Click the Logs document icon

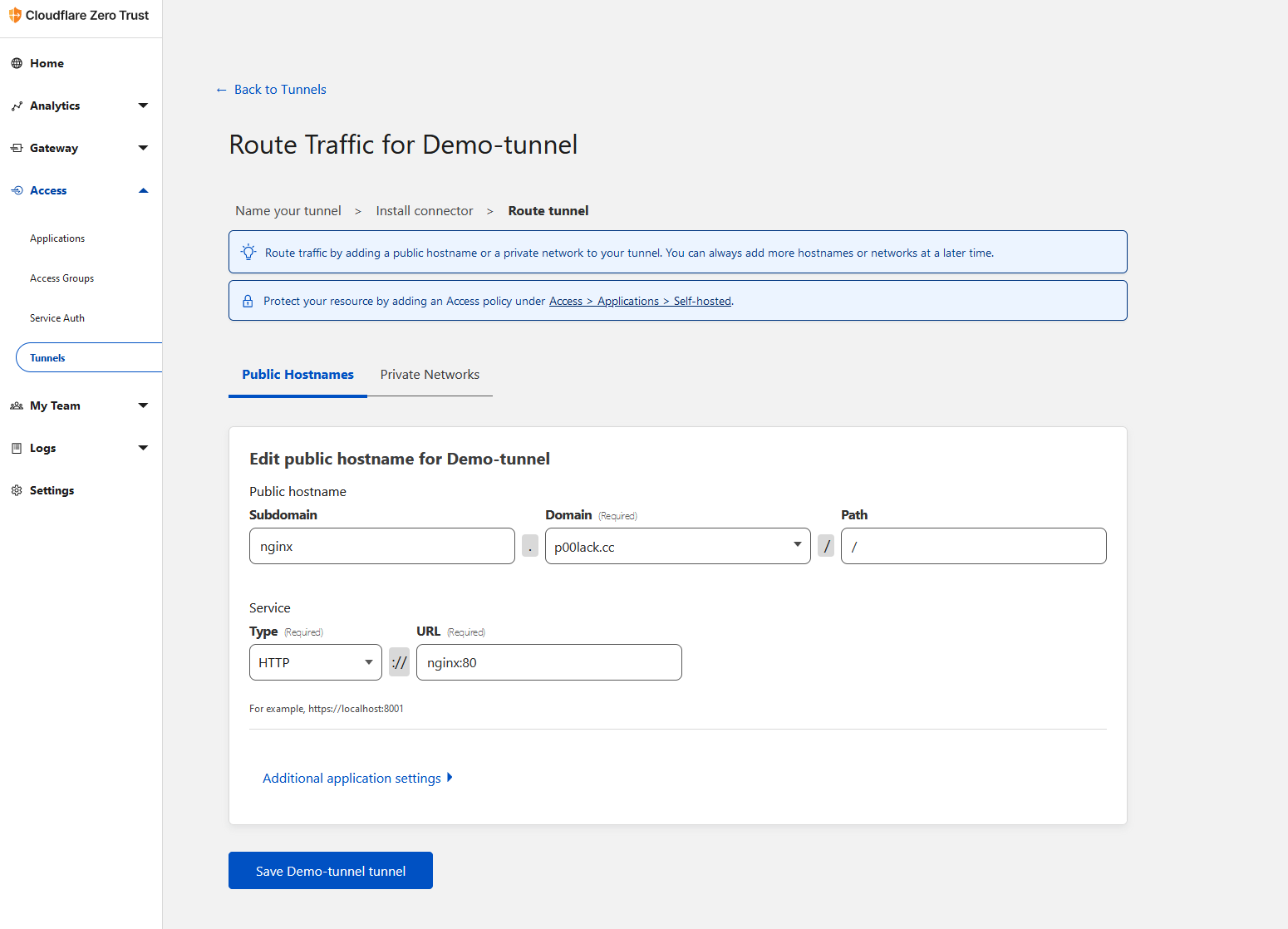click(16, 448)
